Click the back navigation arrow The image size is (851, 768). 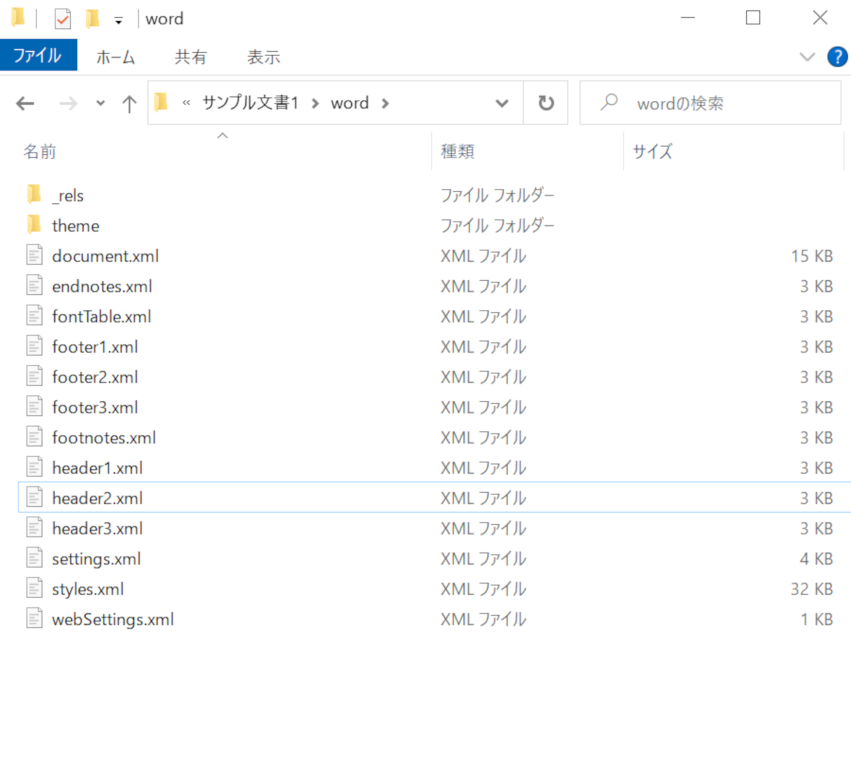(x=26, y=103)
